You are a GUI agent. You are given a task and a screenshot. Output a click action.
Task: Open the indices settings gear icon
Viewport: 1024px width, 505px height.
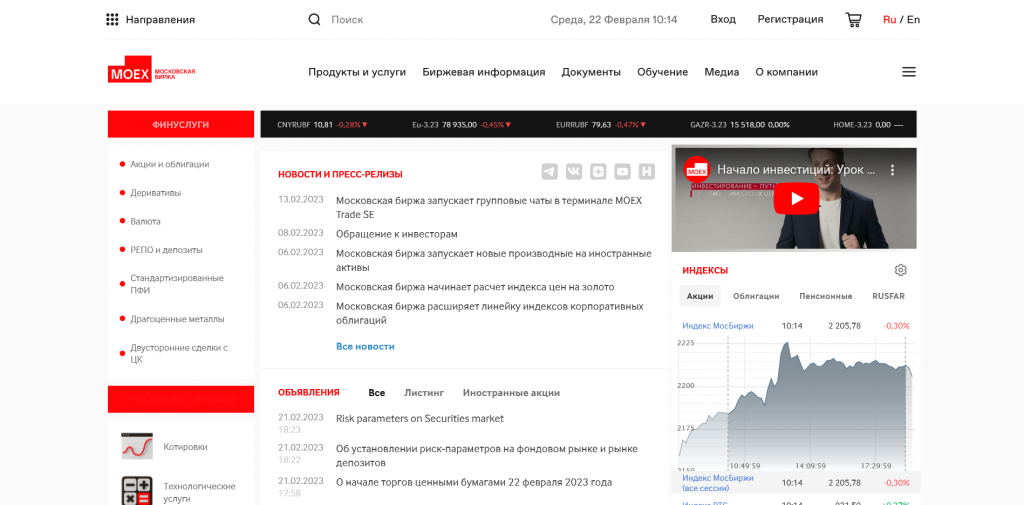pyautogui.click(x=901, y=270)
